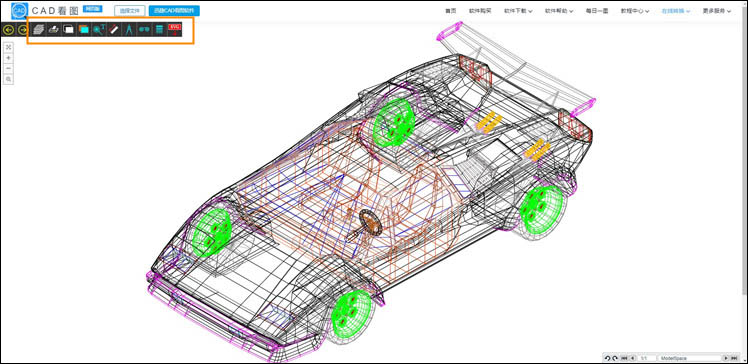Image resolution: width=748 pixels, height=364 pixels.
Task: Expand the 软件下载 dropdown menu
Action: (x=518, y=10)
